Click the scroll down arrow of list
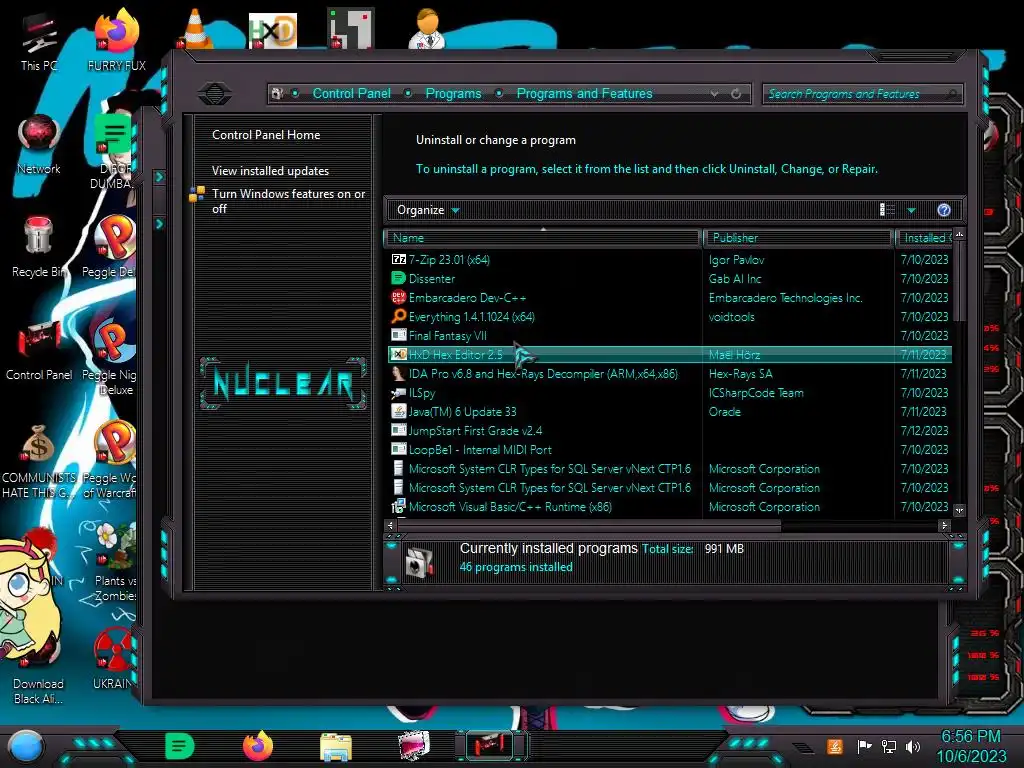Screen dimensions: 1024x768 [x=959, y=510]
